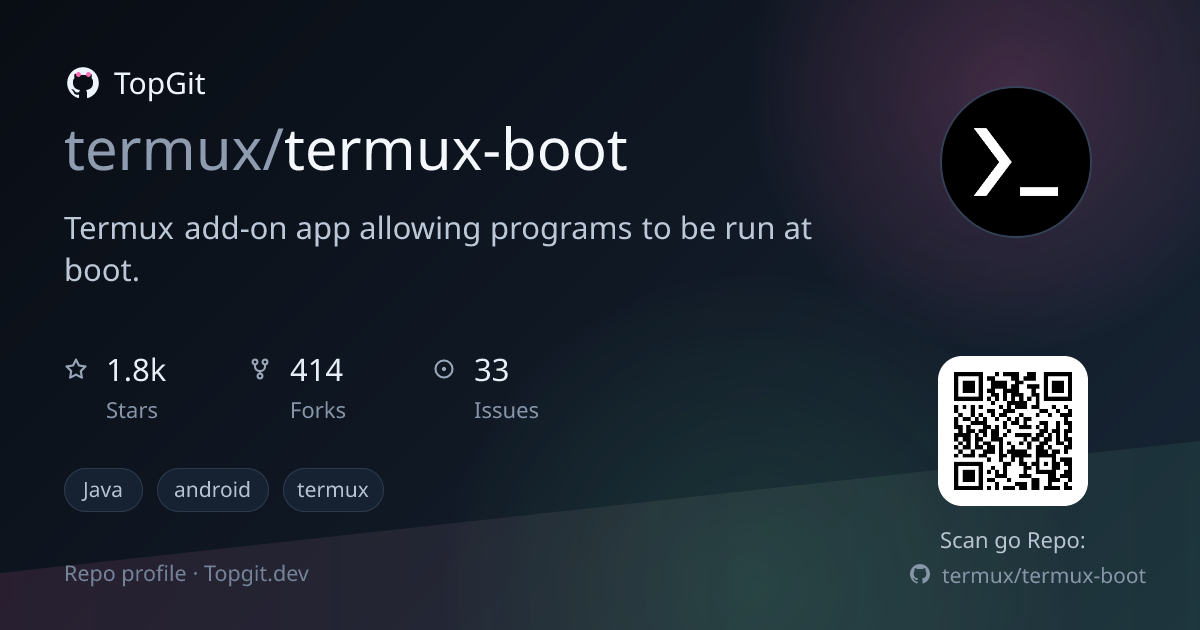This screenshot has height=630, width=1200.
Task: Click the Termux terminal prompt avatar
Action: (x=1015, y=161)
